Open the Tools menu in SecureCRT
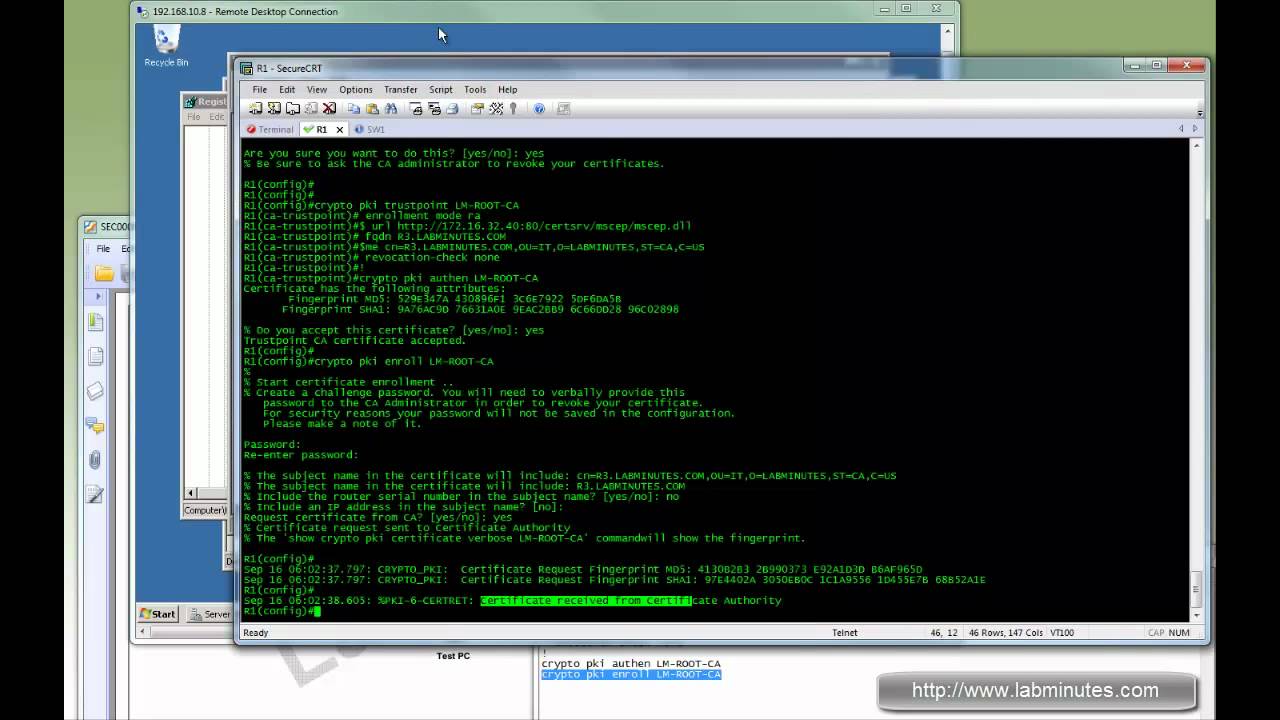 coord(475,89)
